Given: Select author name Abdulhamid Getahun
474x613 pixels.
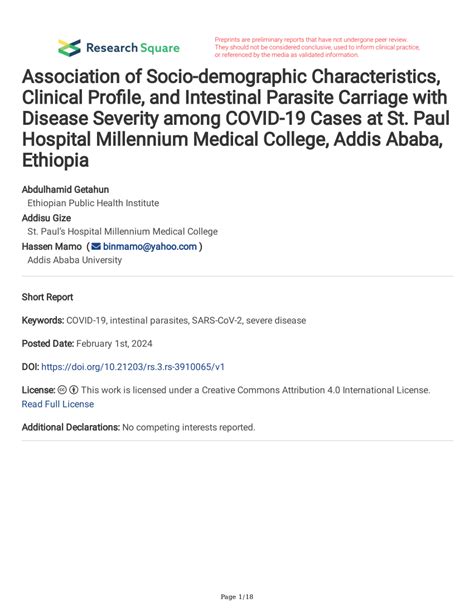Looking at the screenshot, I should 65,190.
